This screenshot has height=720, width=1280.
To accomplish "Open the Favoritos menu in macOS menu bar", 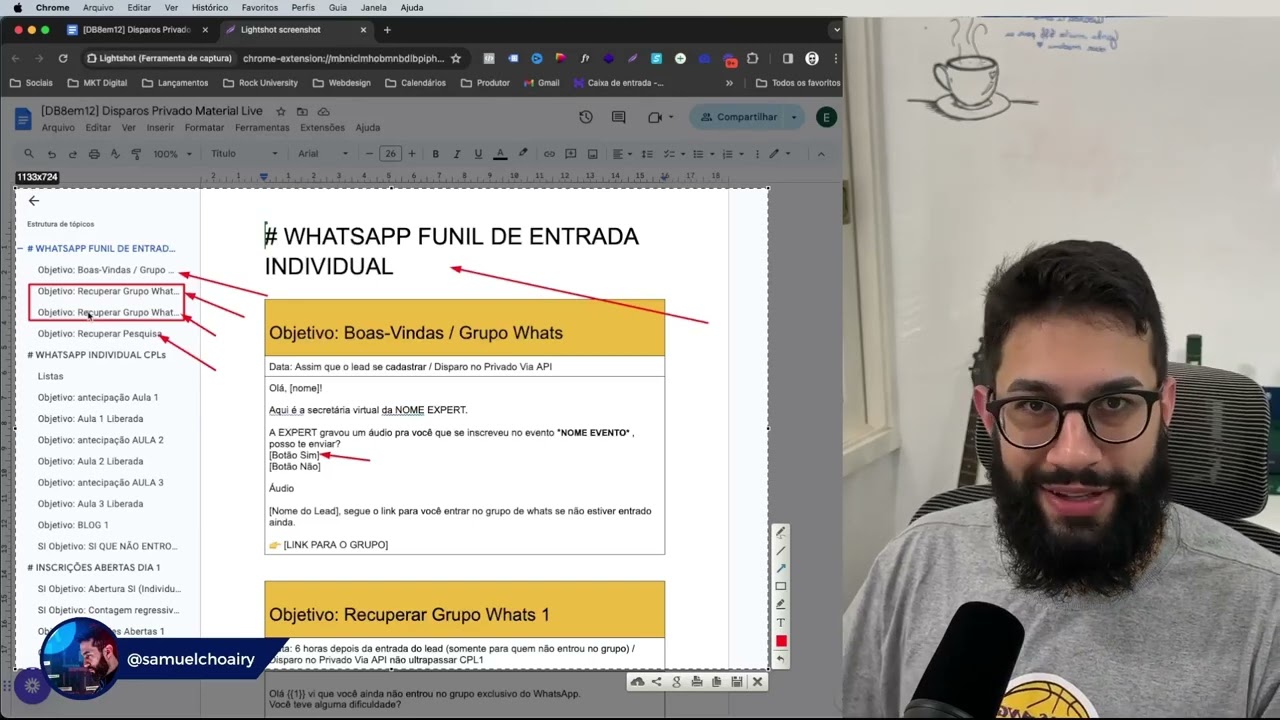I will point(260,7).
